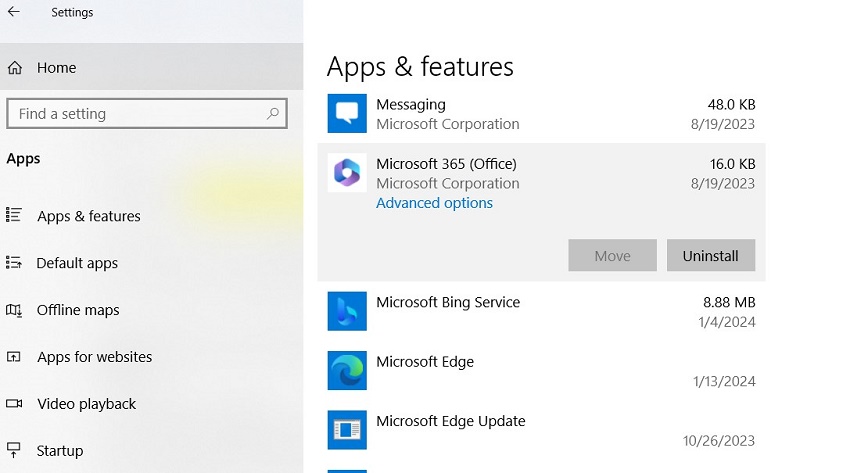Screen dimensions: 850x473
Task: Click the Messaging app icon
Action: coord(347,113)
